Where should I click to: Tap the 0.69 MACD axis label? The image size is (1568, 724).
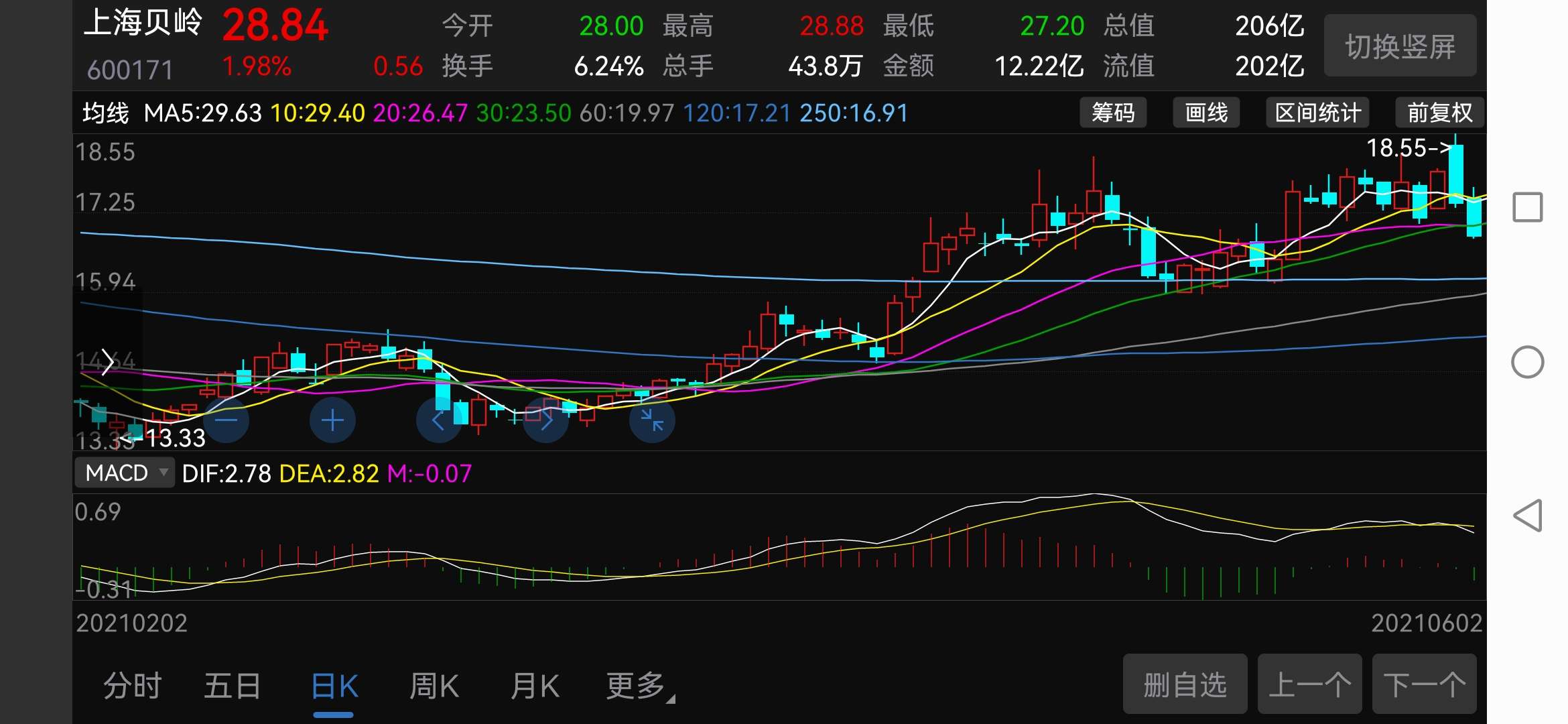(x=98, y=512)
